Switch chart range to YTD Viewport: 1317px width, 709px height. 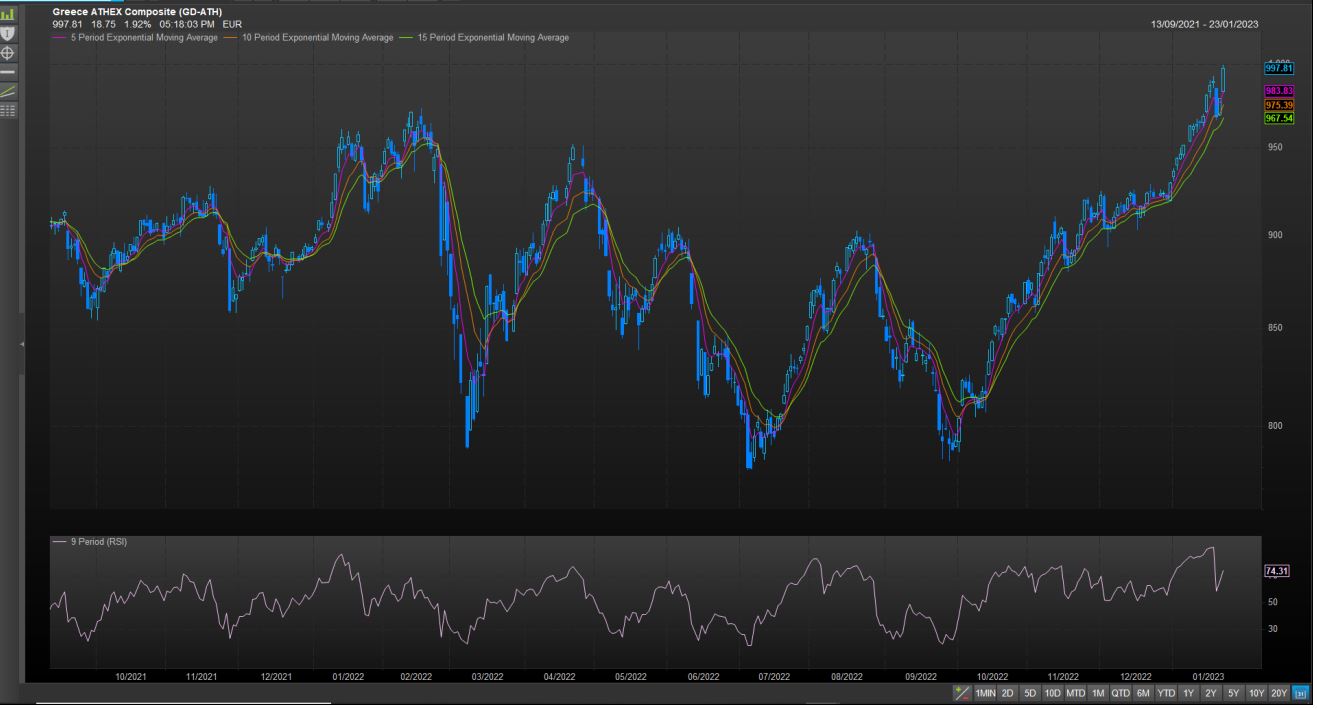pos(1166,693)
